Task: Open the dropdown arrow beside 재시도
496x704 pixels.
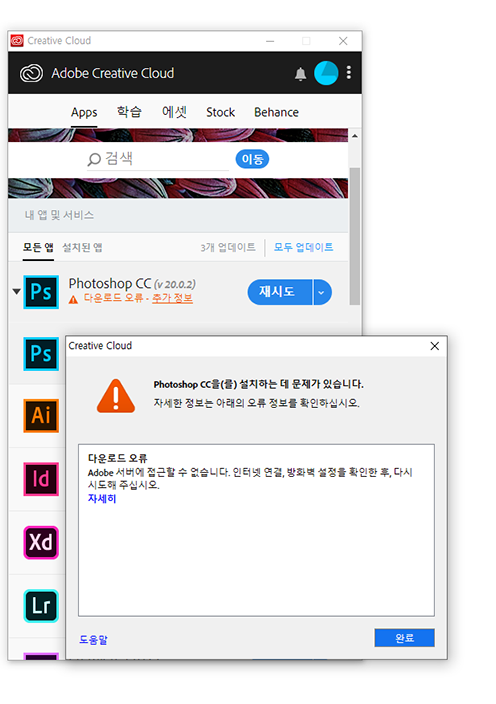Action: 322,292
